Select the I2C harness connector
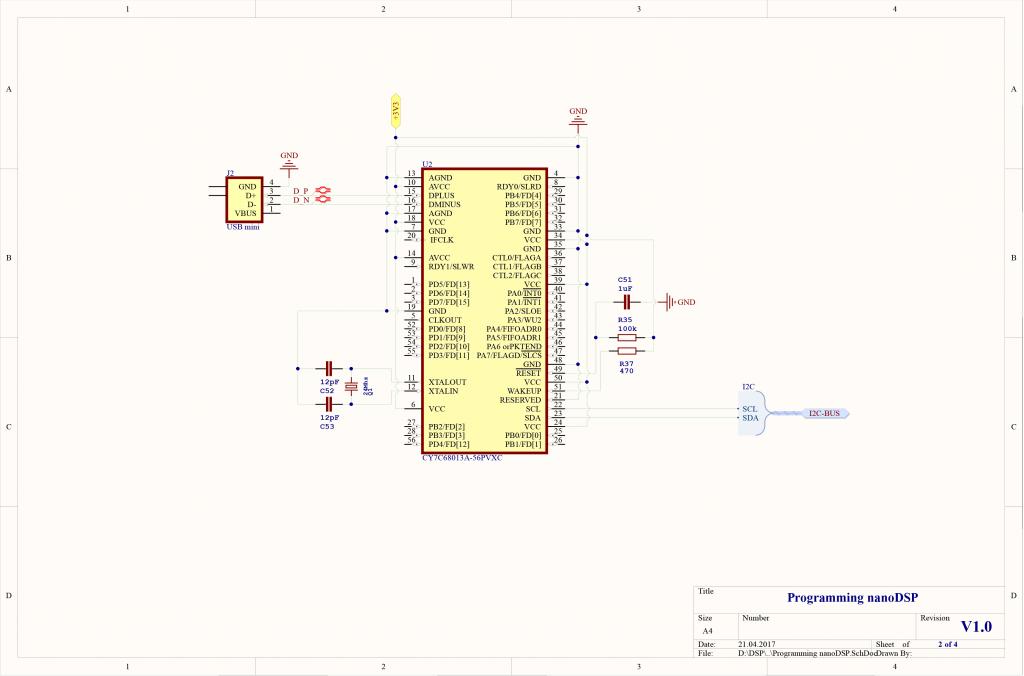This screenshot has width=1024, height=676. pos(752,413)
